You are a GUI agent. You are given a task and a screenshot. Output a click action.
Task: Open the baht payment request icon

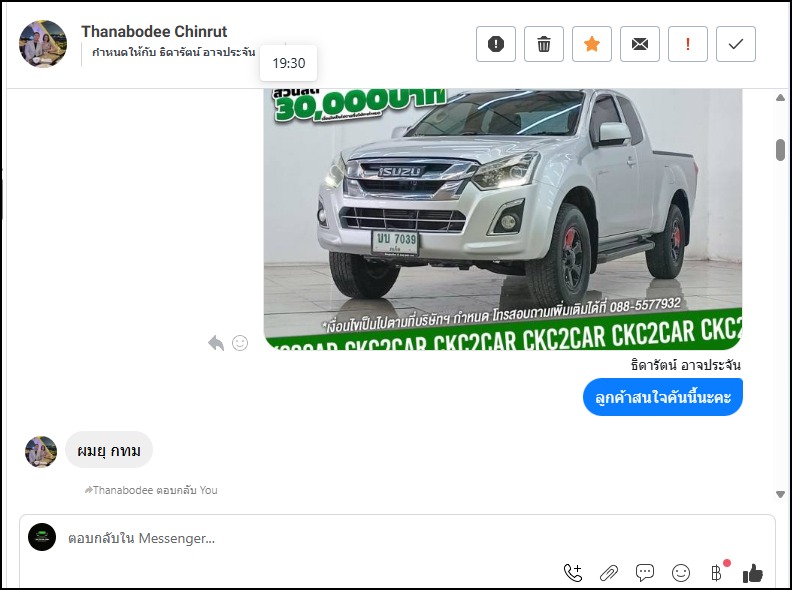(716, 573)
